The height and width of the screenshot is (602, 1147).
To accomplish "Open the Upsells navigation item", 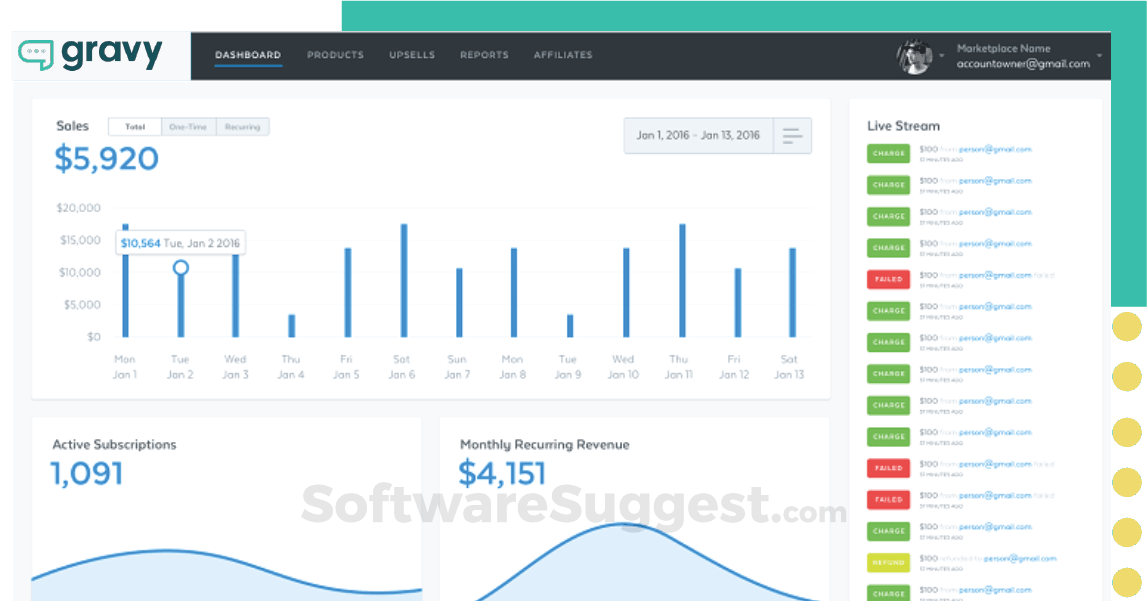I will [412, 55].
